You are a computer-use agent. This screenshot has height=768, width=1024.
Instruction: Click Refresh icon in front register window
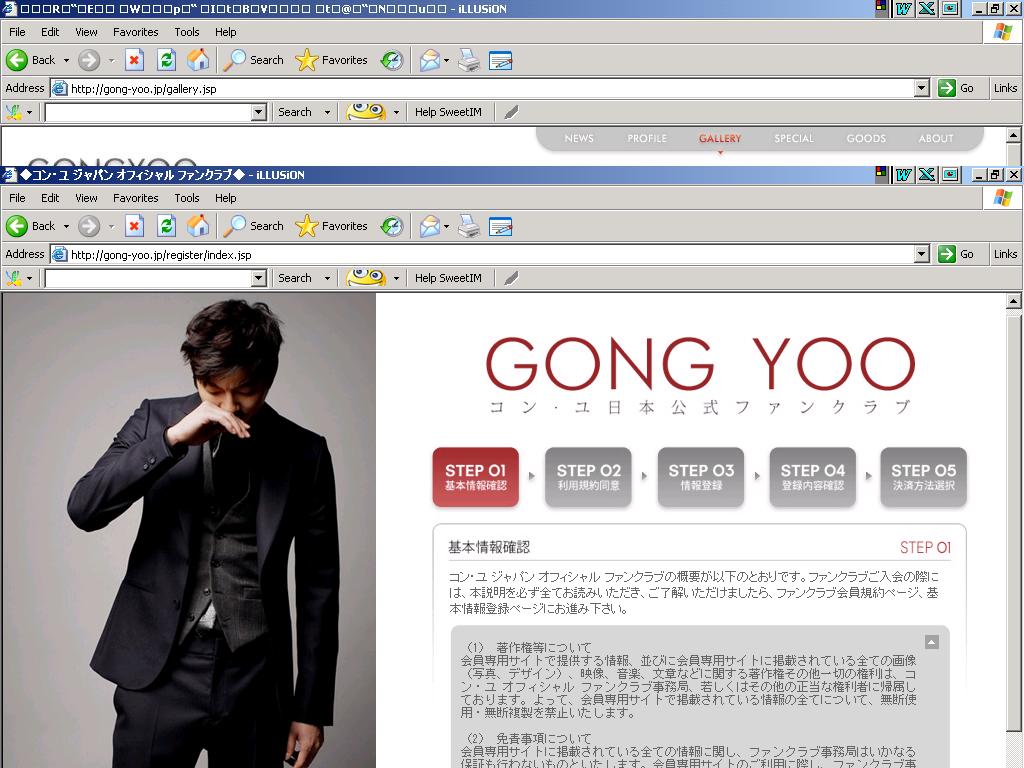coord(167,226)
